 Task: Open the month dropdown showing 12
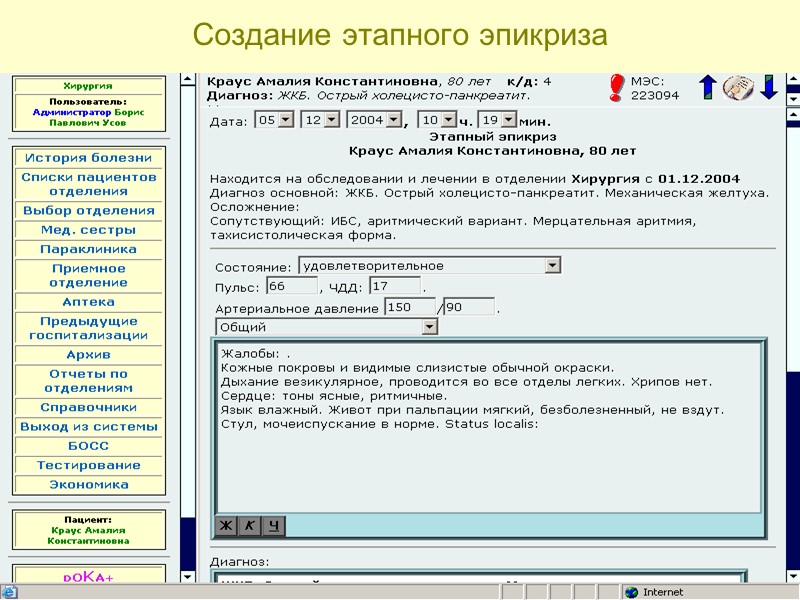coord(320,120)
